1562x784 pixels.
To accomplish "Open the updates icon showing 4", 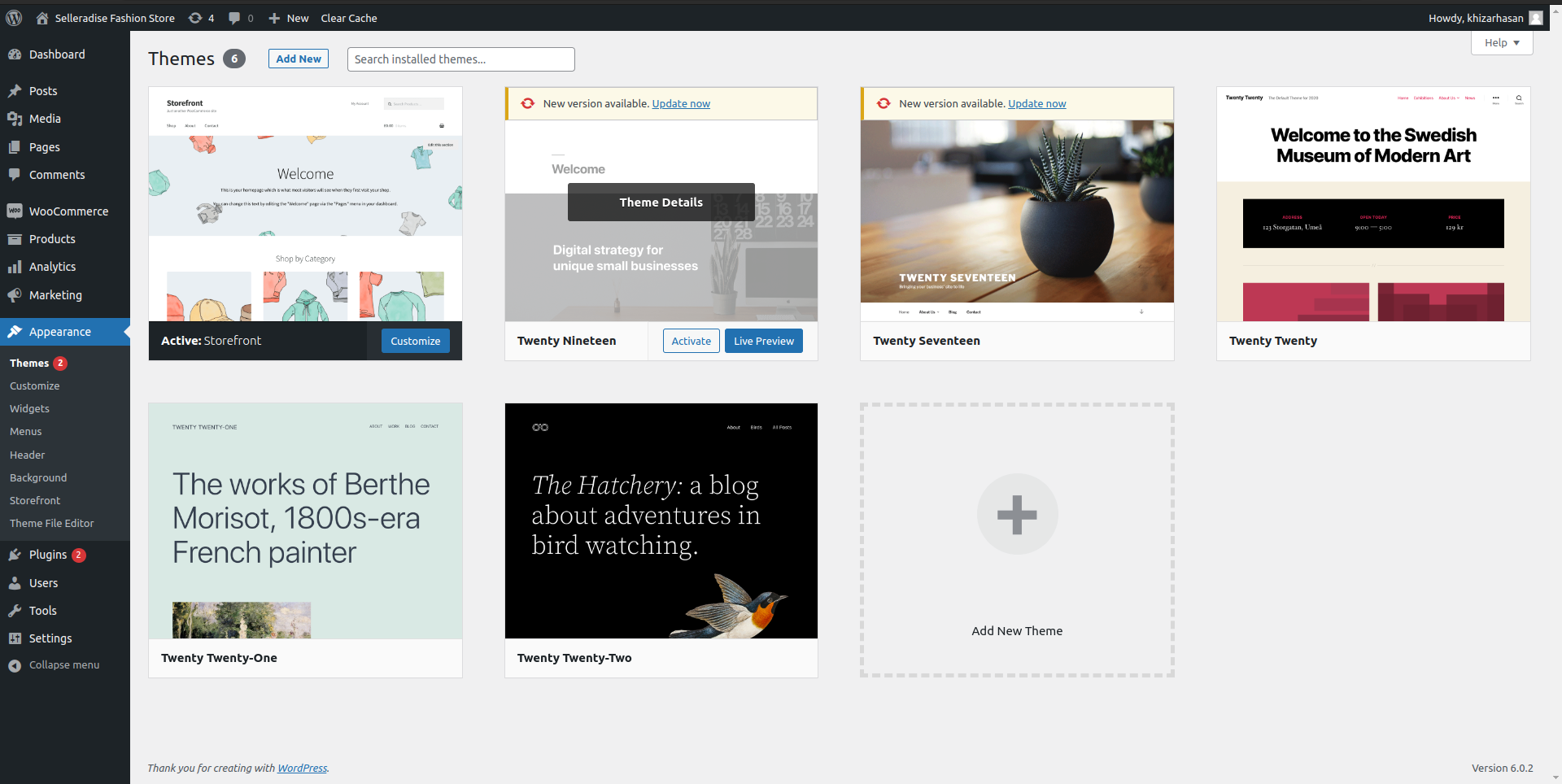I will 195,18.
